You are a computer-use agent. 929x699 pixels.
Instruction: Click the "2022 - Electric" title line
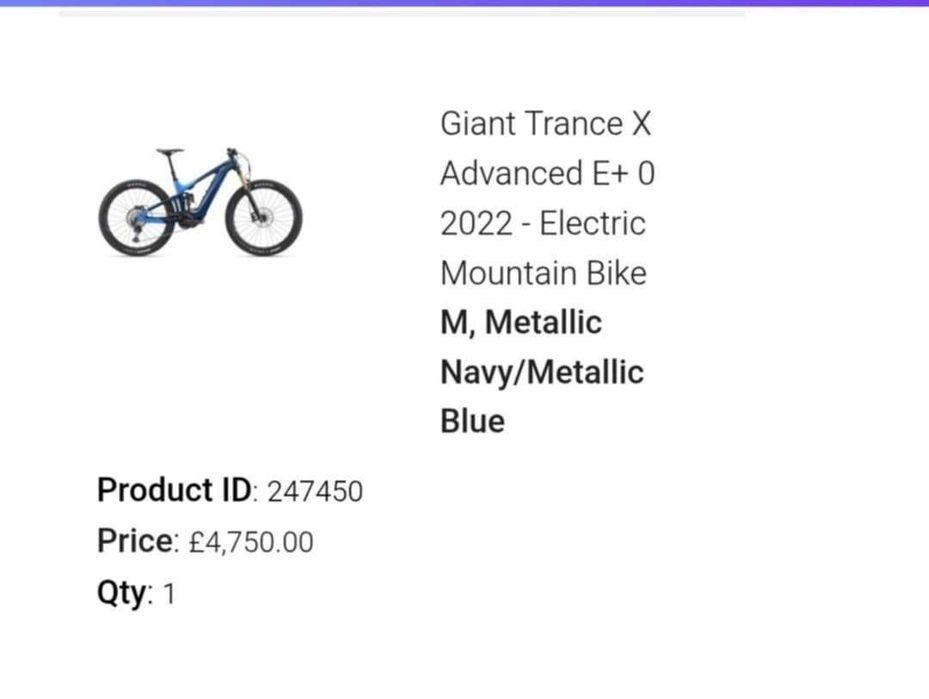(542, 223)
